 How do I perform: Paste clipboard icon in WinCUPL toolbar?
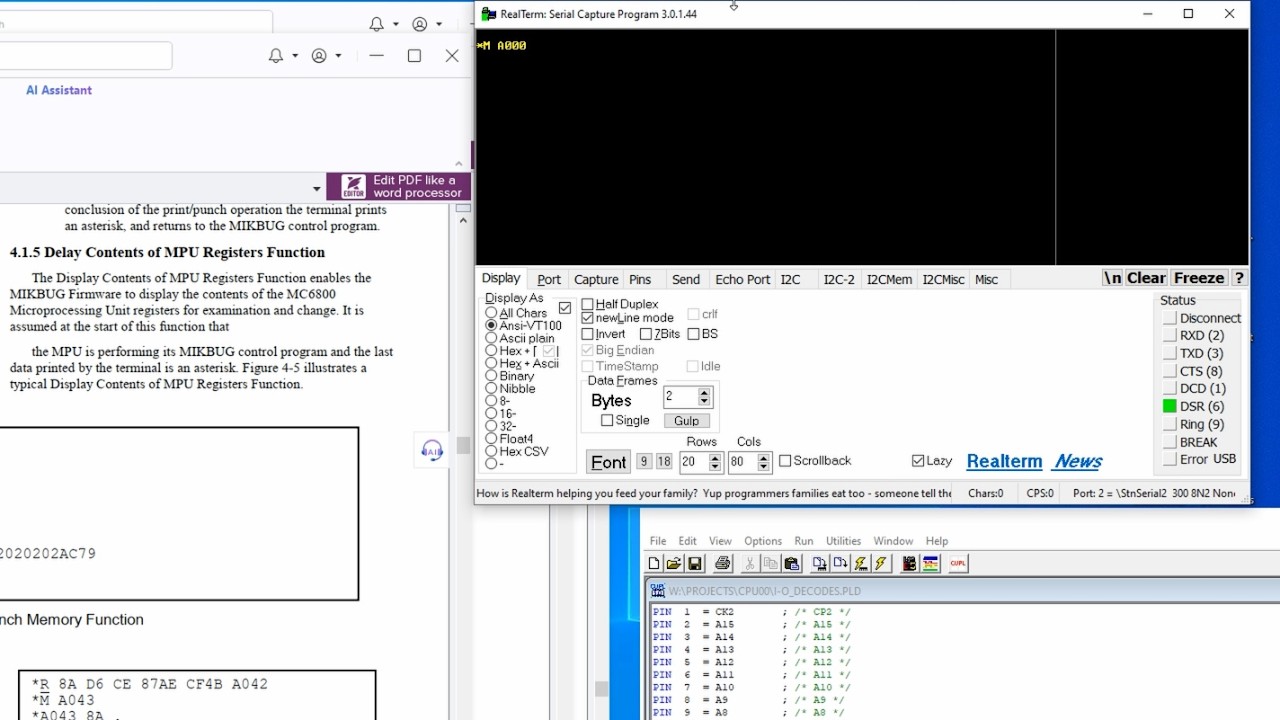792,564
